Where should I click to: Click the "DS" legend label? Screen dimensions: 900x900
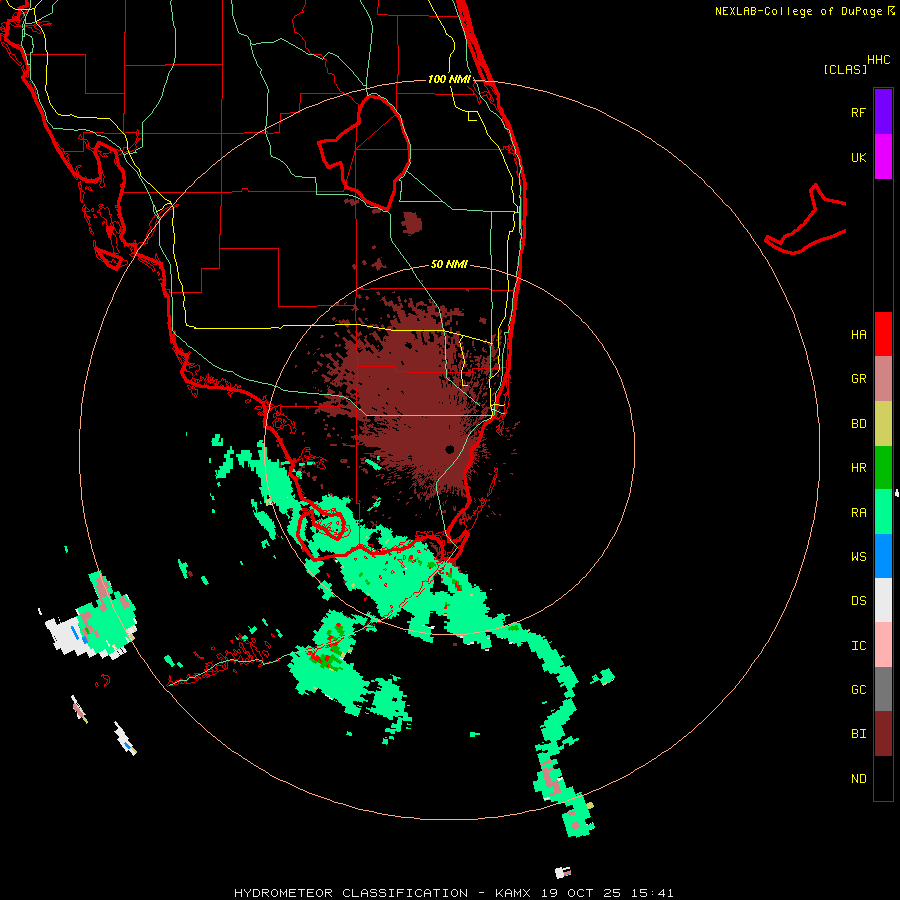858,601
